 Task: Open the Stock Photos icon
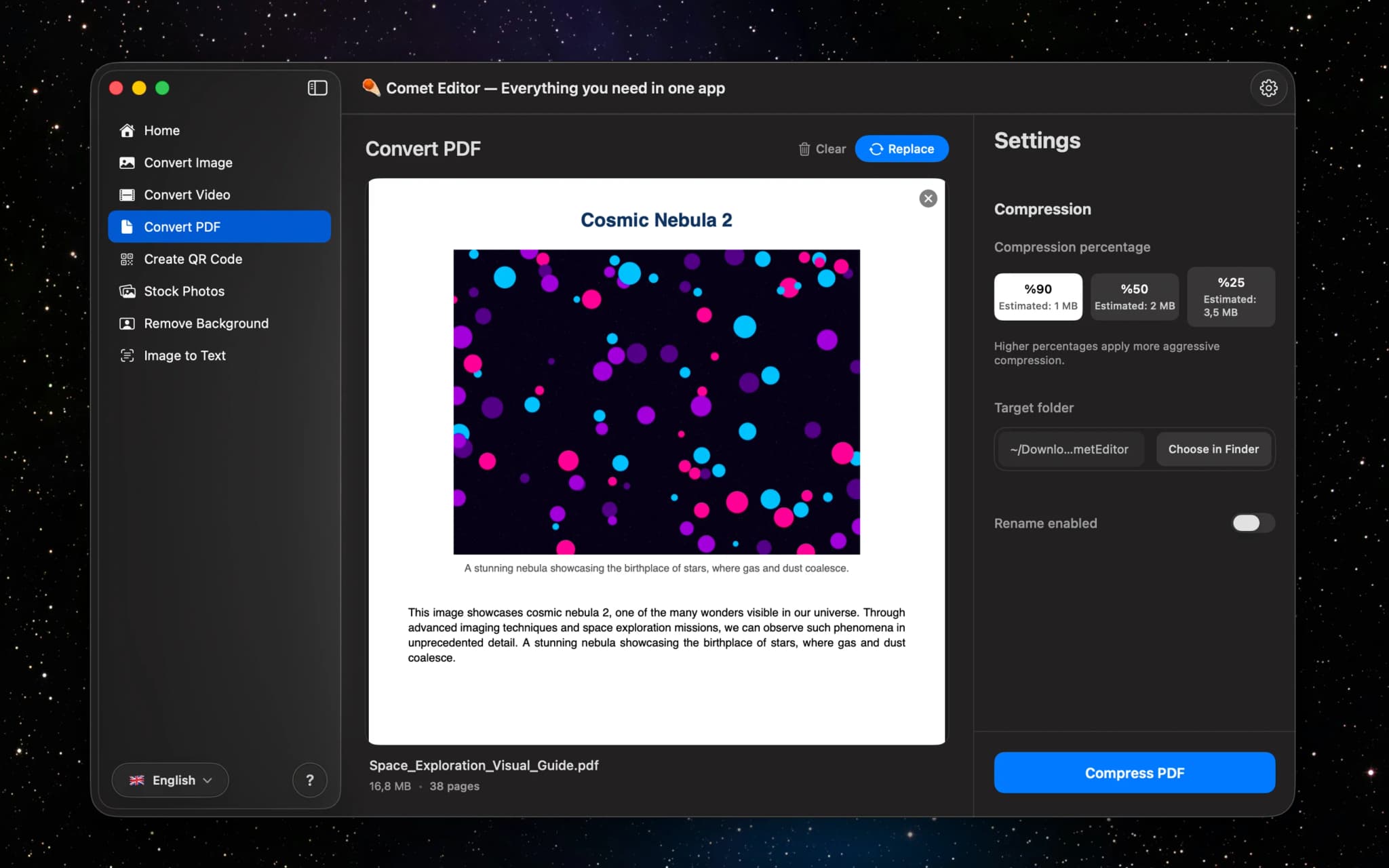pos(128,291)
